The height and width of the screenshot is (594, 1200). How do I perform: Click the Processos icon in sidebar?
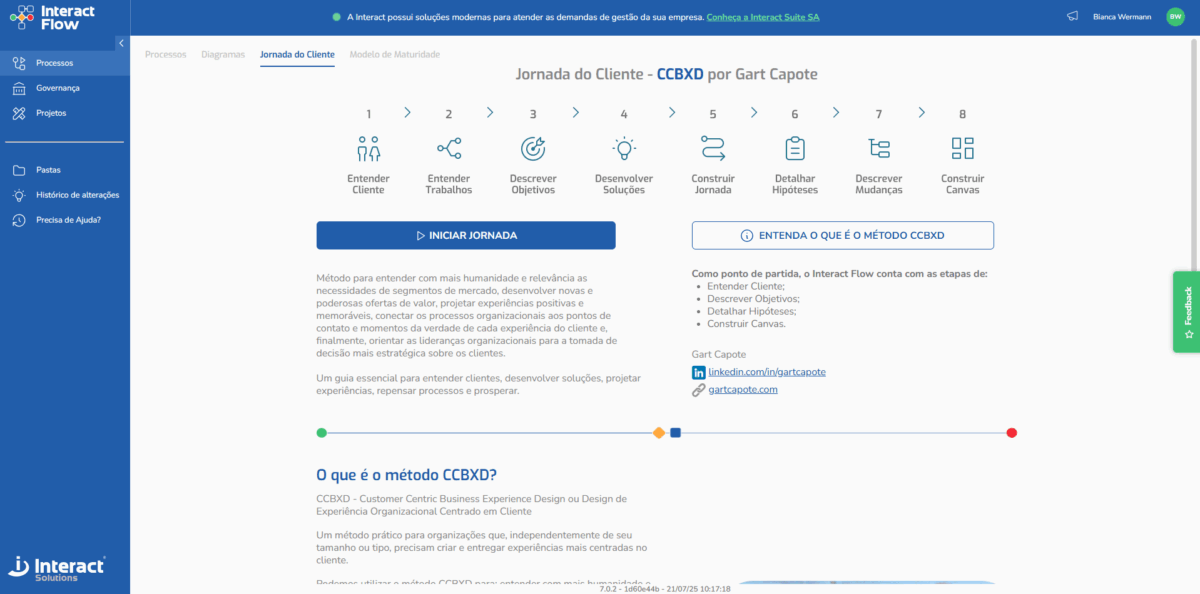pos(19,63)
